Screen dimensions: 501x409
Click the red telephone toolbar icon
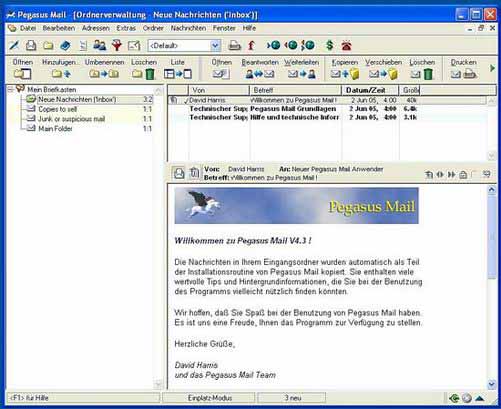346,45
